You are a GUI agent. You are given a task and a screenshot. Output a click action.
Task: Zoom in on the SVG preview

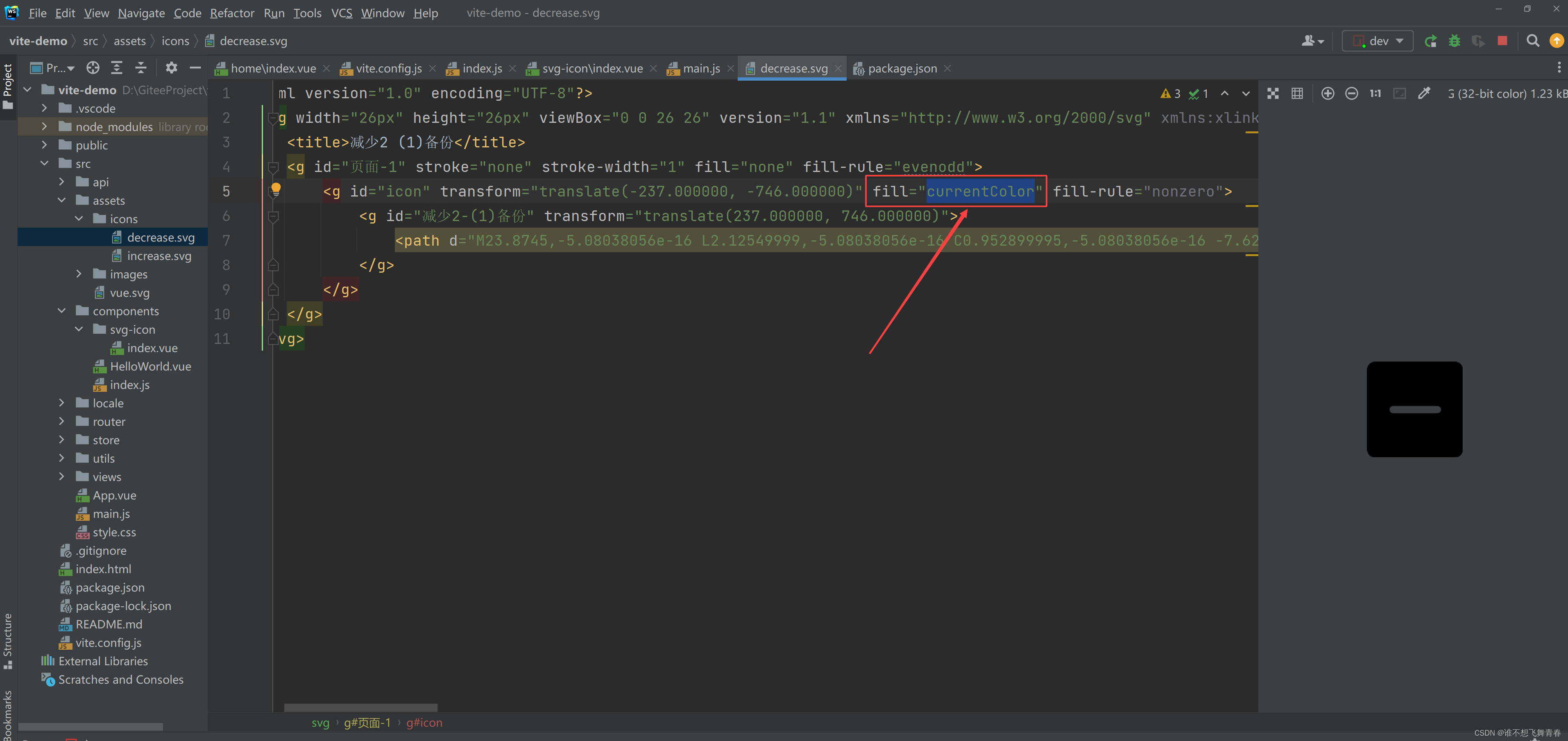click(1328, 93)
